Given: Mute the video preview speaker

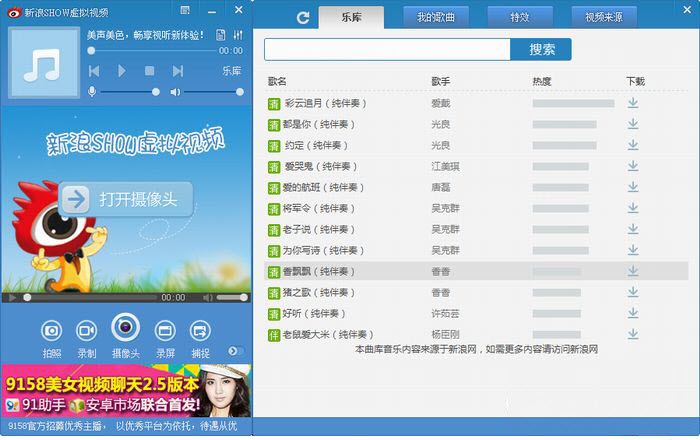Looking at the screenshot, I should (x=208, y=298).
